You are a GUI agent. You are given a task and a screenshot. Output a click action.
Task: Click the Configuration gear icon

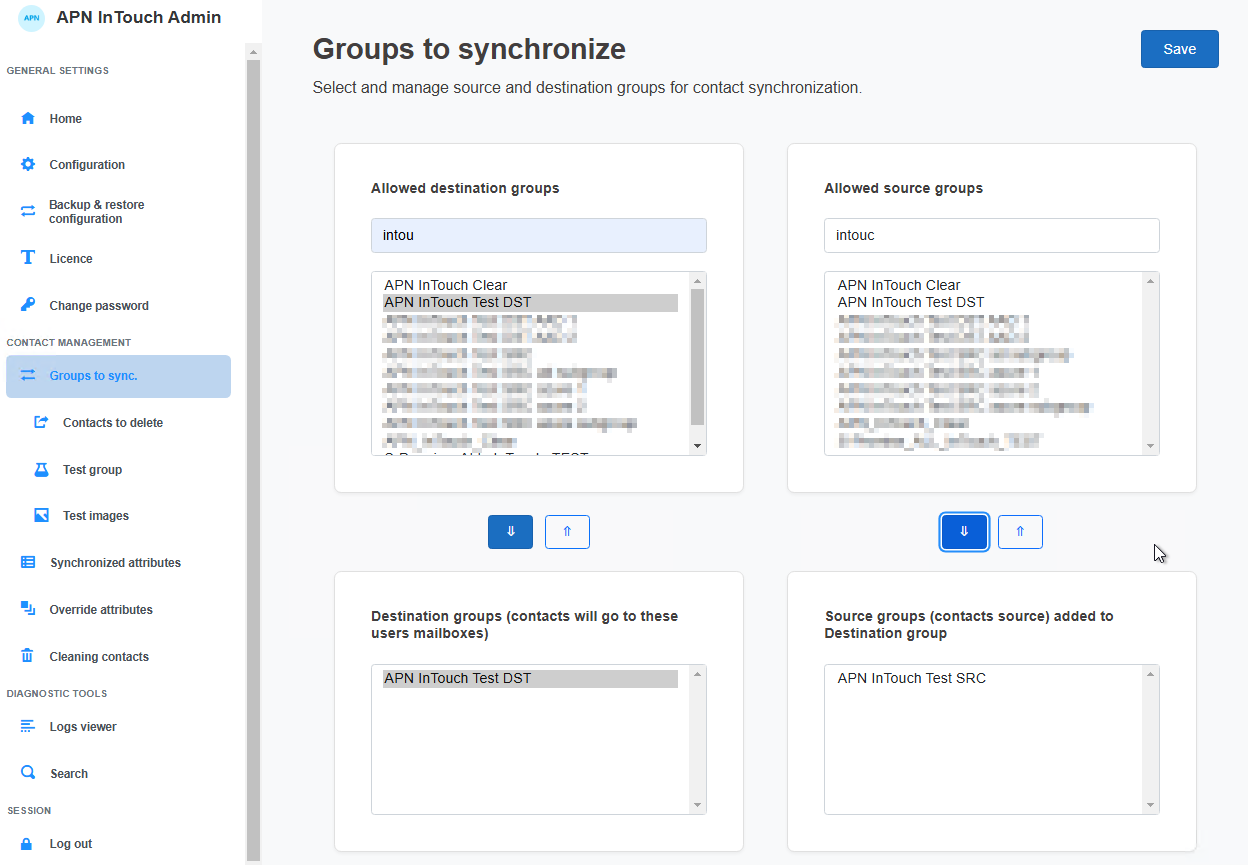pos(28,164)
